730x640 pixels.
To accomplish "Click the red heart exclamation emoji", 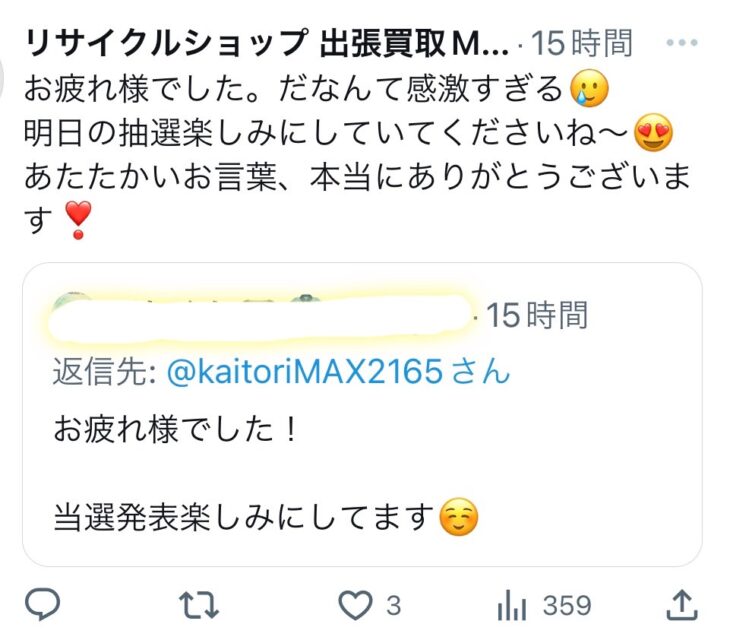I will (x=78, y=220).
